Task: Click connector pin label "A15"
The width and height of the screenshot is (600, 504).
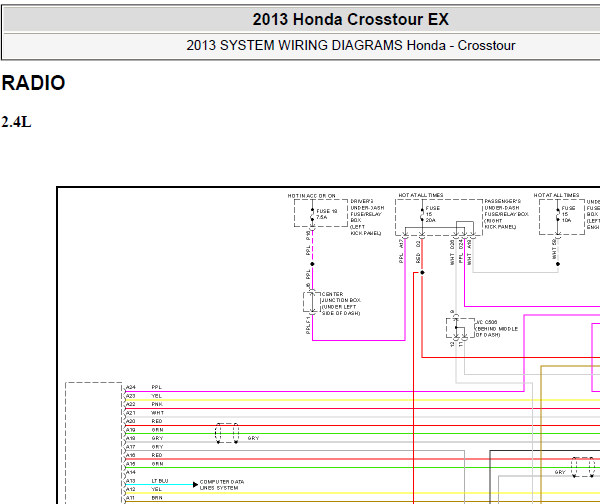Action: [131, 463]
